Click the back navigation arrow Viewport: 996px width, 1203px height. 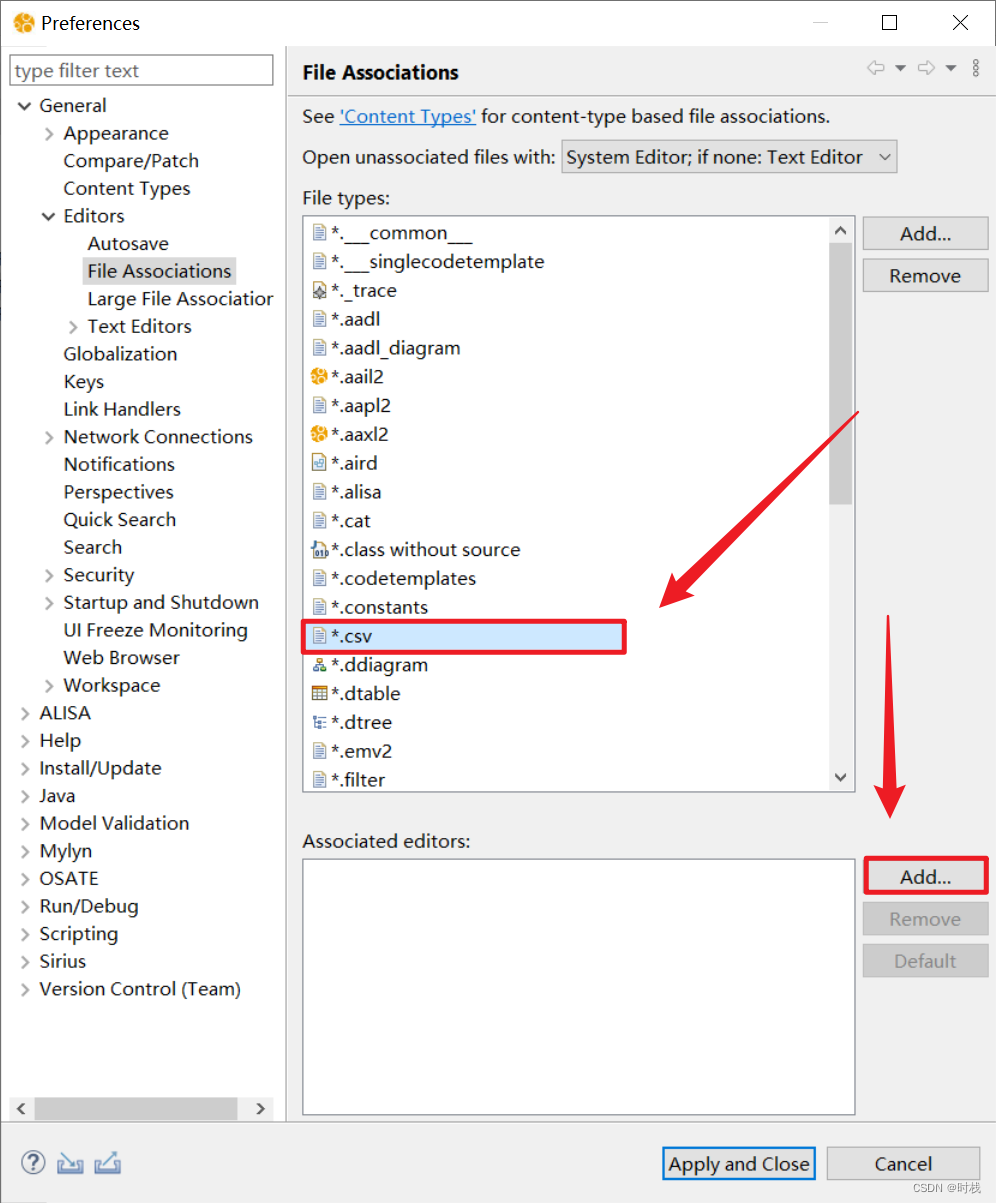[876, 68]
